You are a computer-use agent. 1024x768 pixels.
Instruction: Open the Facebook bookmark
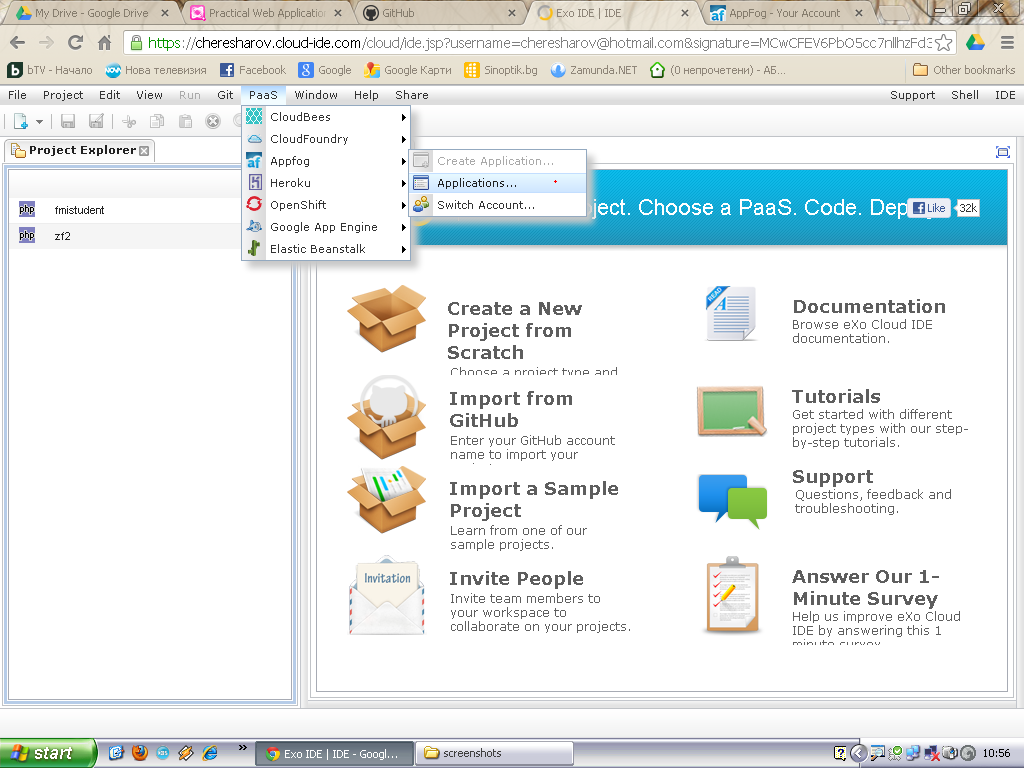[x=253, y=70]
